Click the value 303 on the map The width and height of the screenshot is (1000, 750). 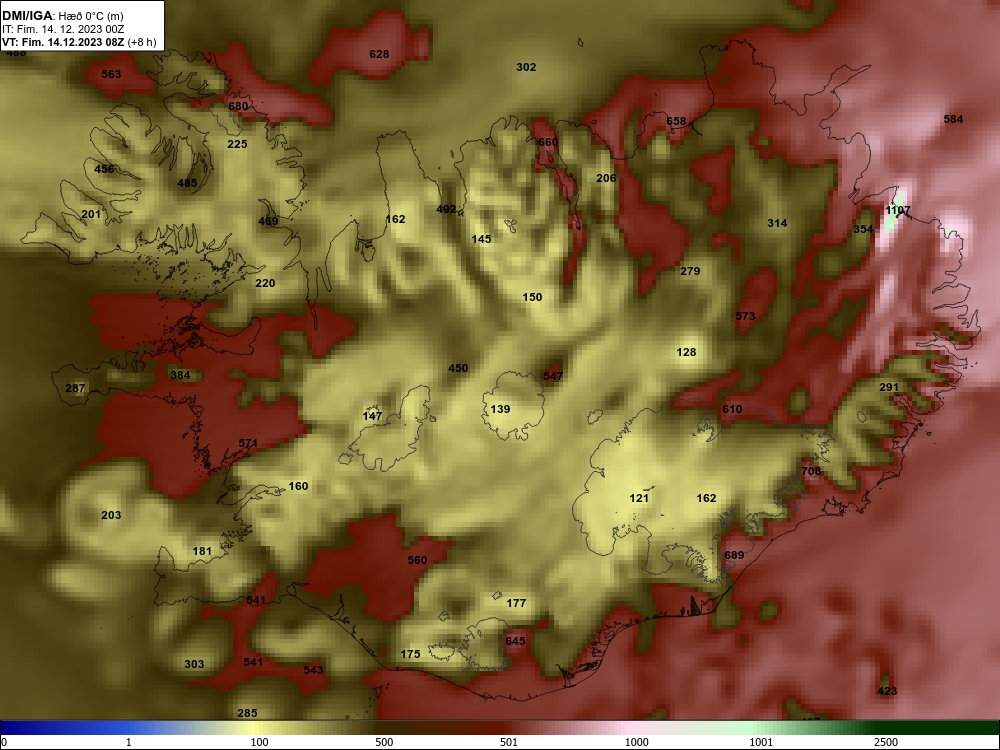click(x=194, y=665)
